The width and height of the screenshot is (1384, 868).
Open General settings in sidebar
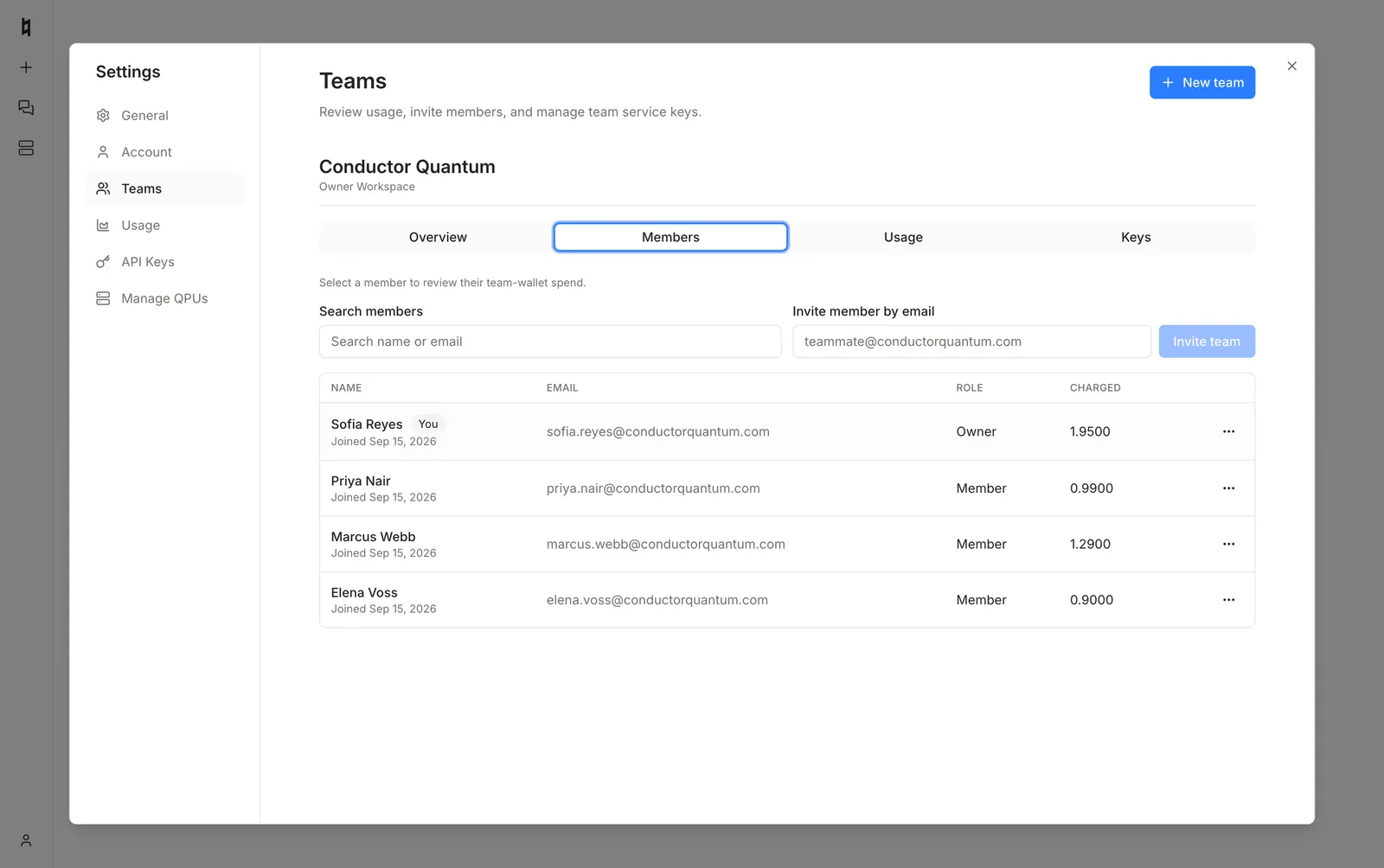(x=165, y=115)
